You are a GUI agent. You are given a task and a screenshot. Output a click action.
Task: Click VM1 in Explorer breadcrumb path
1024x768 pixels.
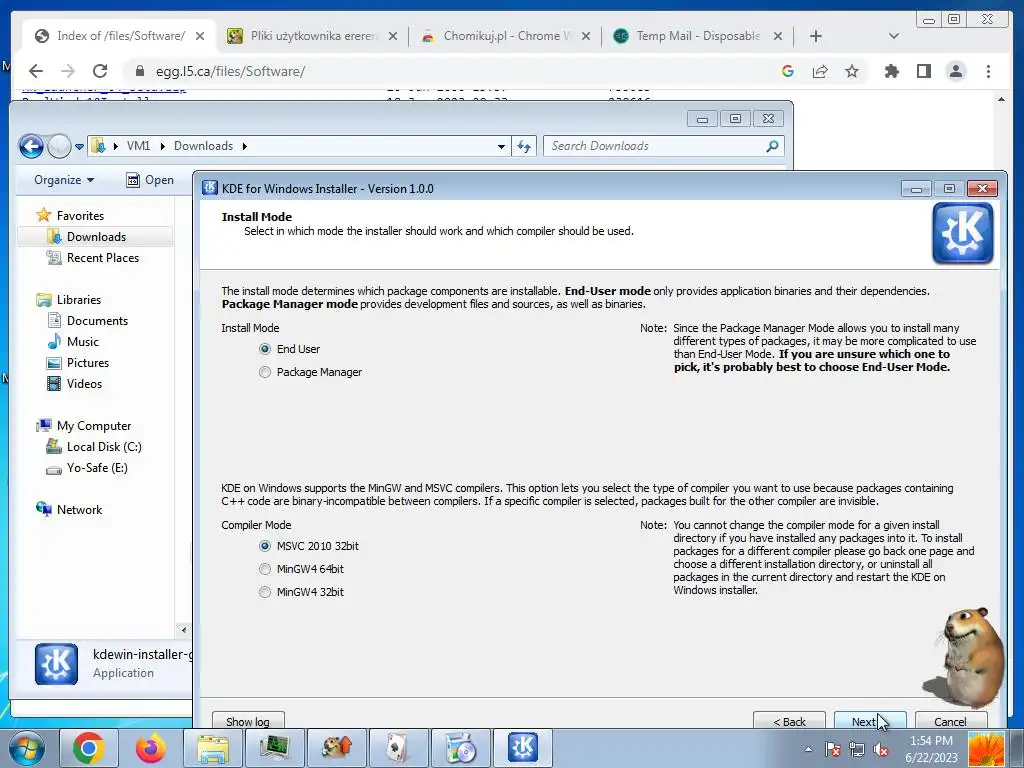tap(138, 146)
